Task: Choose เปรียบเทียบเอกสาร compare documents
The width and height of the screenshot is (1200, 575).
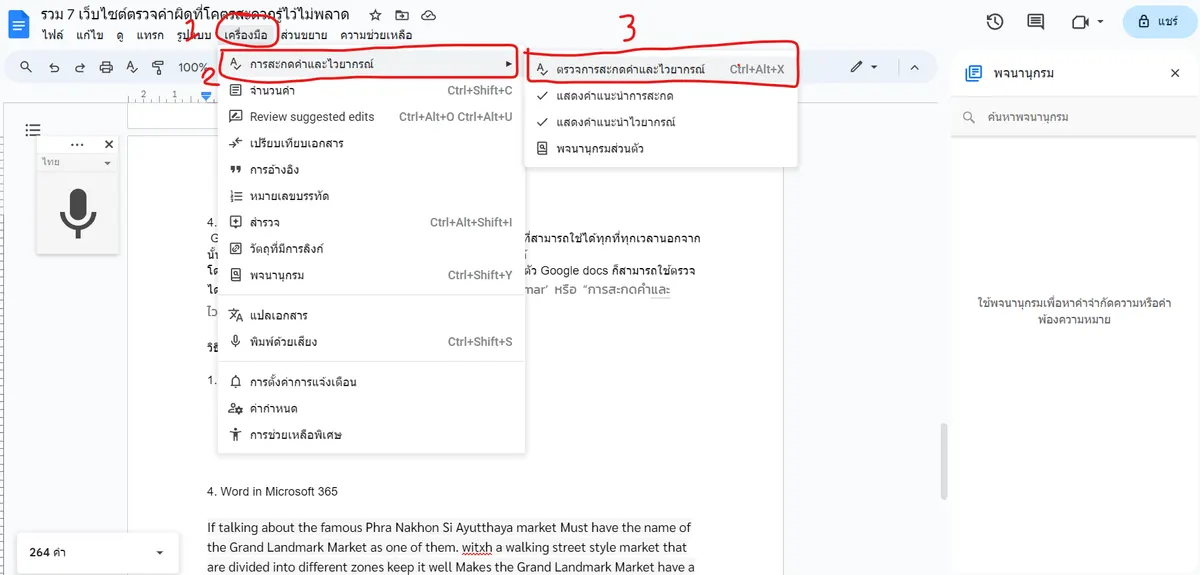Action: tap(371, 143)
